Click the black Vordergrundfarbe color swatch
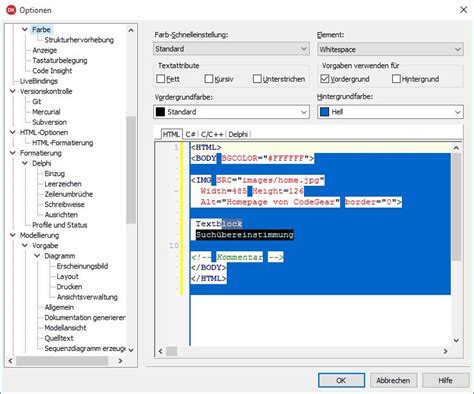474x394 pixels. coord(160,112)
